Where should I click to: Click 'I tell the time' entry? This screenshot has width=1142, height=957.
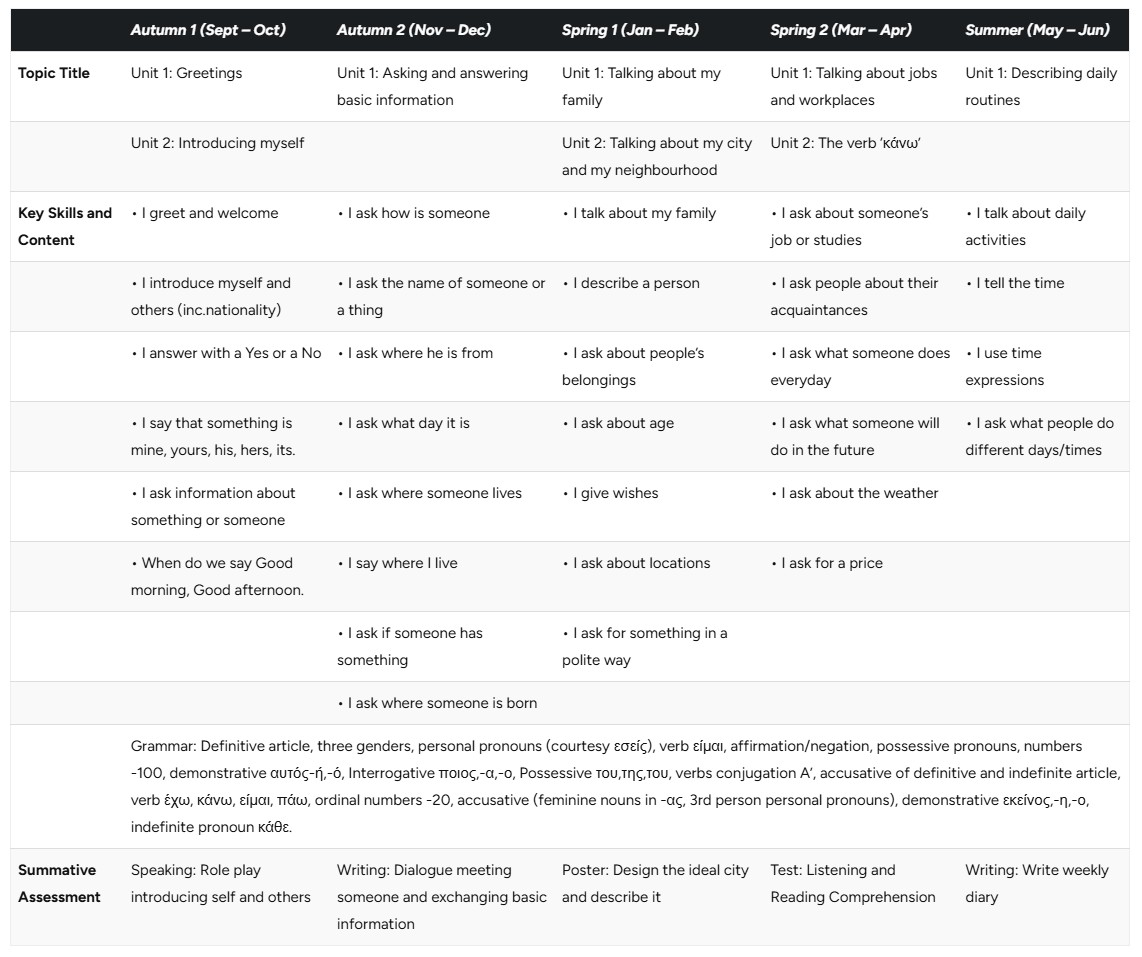point(1015,283)
